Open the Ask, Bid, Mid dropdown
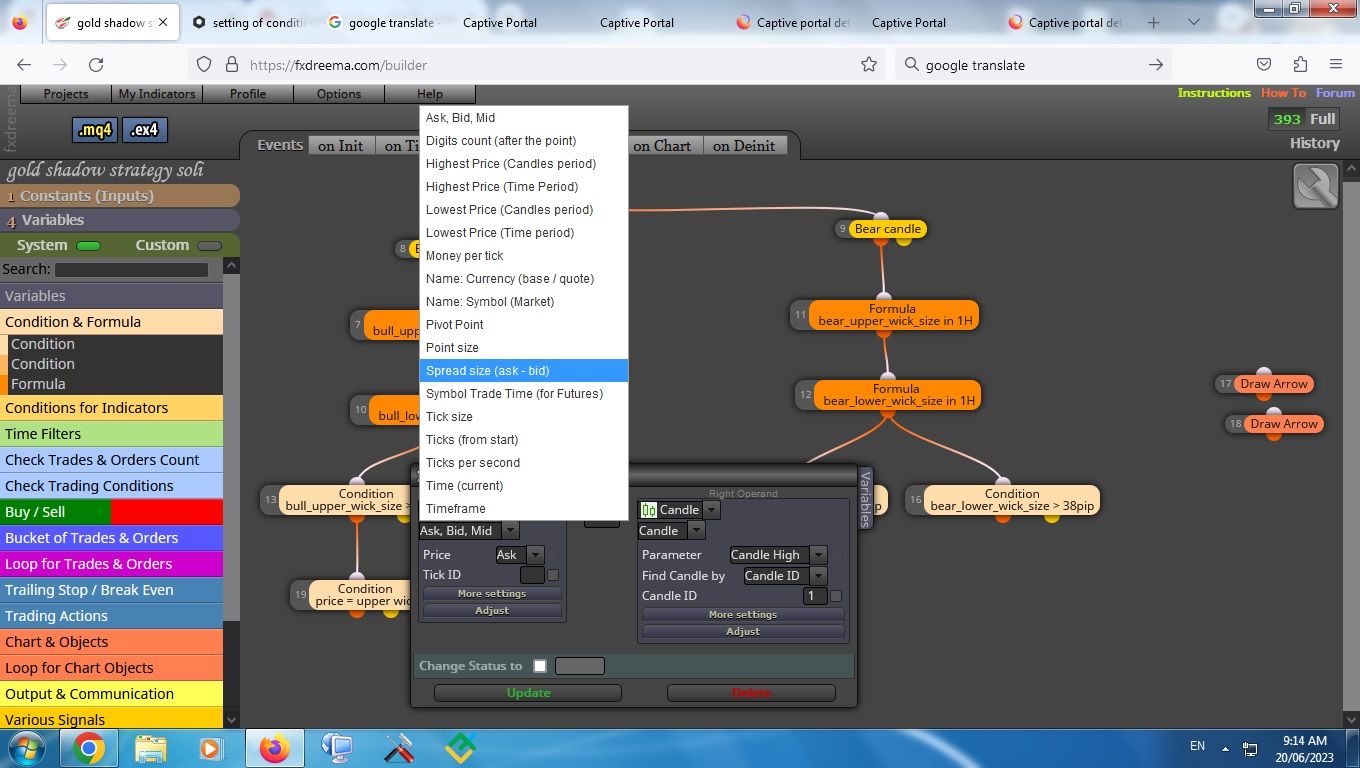Image resolution: width=1360 pixels, height=768 pixels. (468, 531)
